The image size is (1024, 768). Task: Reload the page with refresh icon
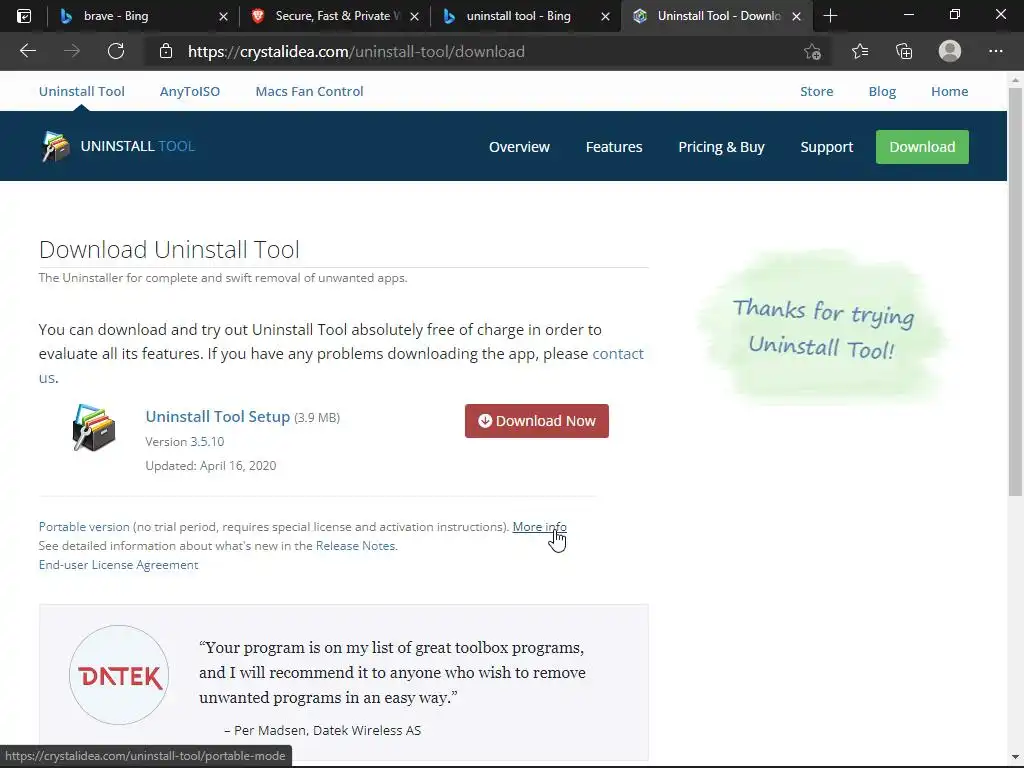116,51
